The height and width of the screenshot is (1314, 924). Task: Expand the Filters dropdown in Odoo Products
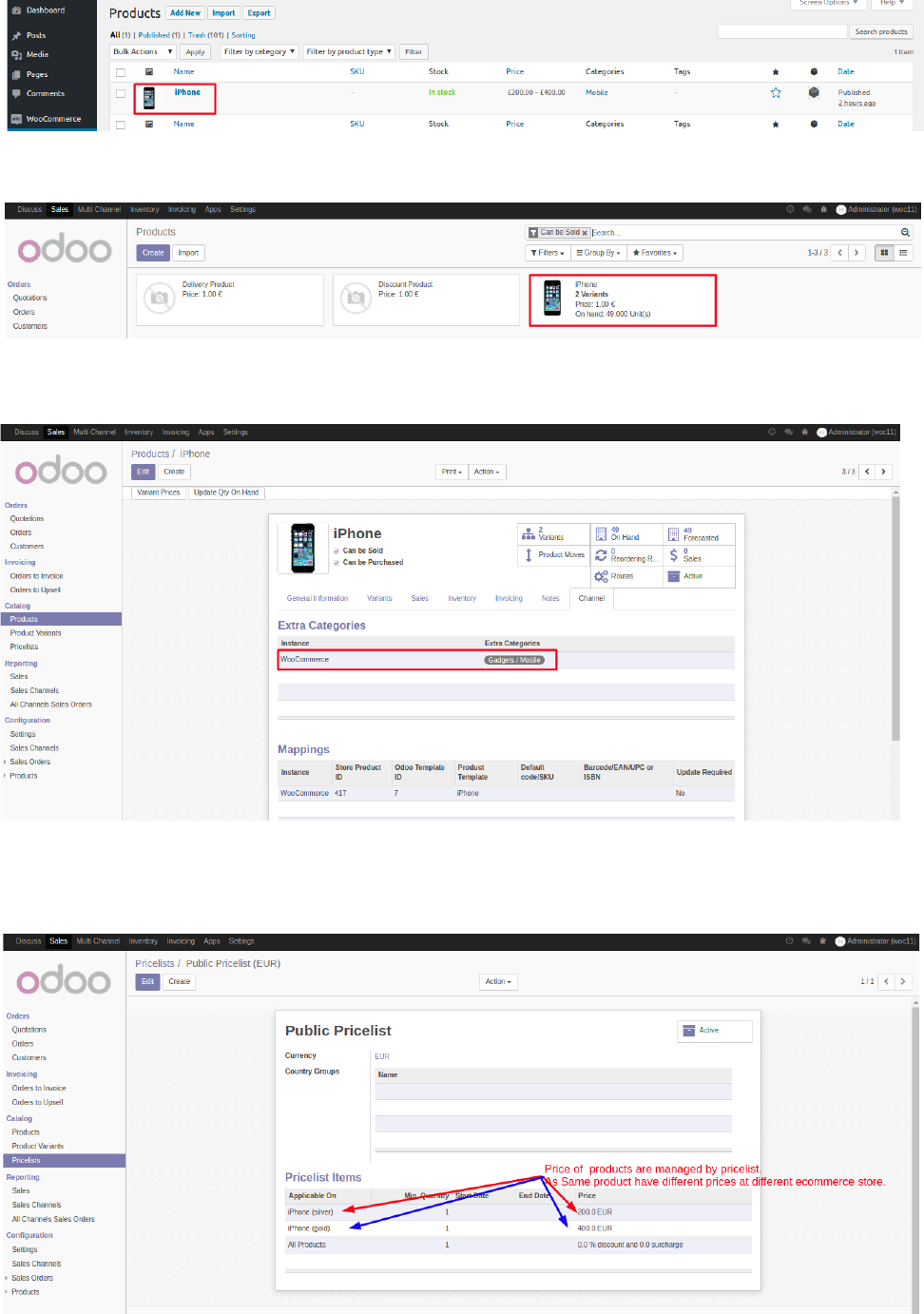(548, 253)
